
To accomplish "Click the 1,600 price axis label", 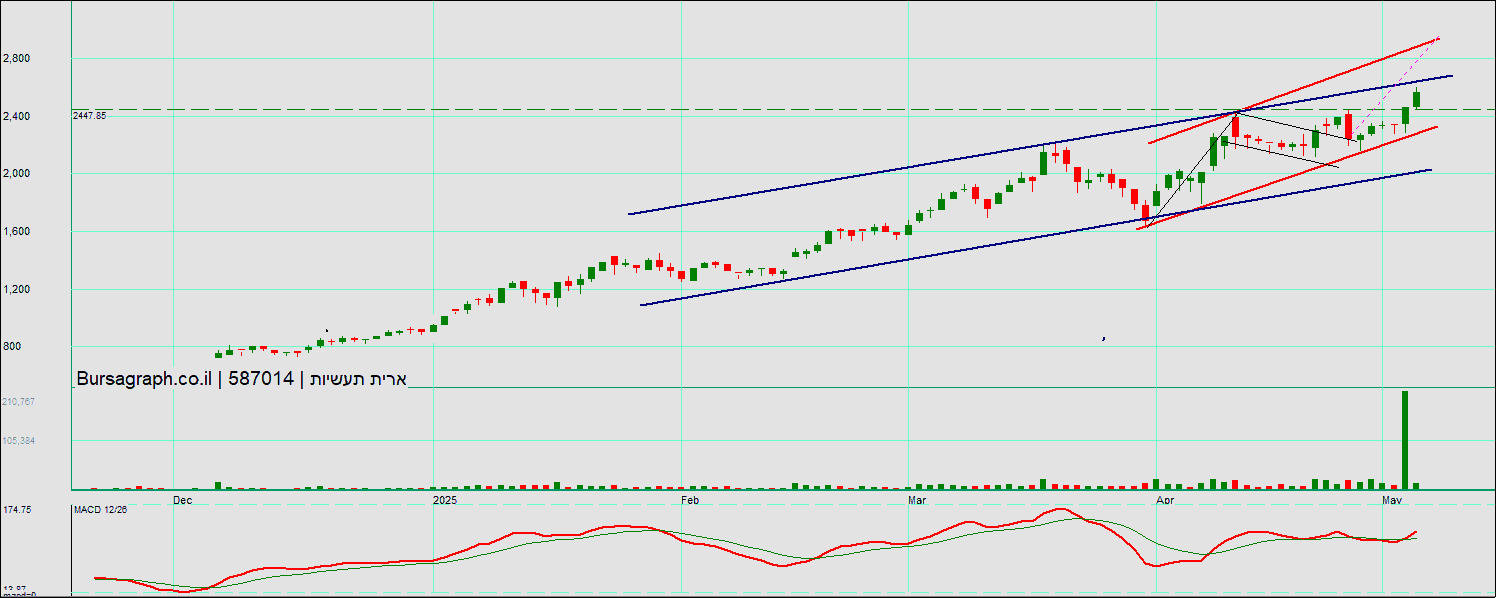I will pos(17,232).
